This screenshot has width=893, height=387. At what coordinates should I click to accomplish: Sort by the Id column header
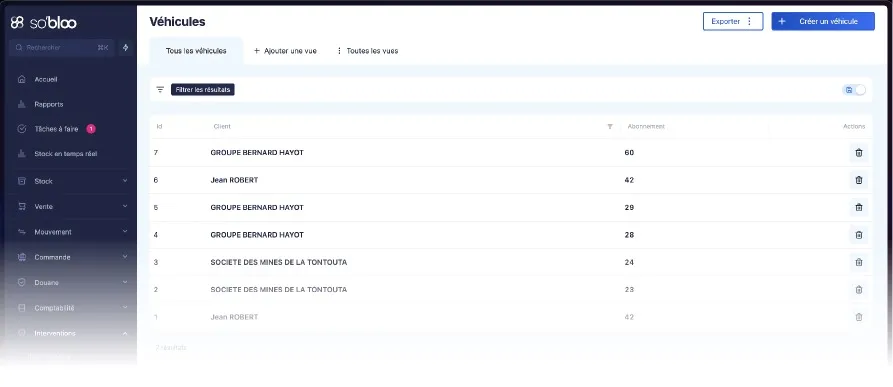(159, 126)
